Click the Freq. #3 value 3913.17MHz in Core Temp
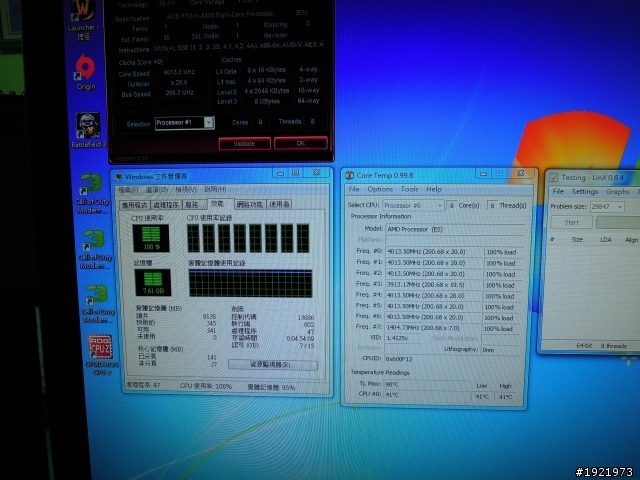The image size is (640, 480). point(433,285)
